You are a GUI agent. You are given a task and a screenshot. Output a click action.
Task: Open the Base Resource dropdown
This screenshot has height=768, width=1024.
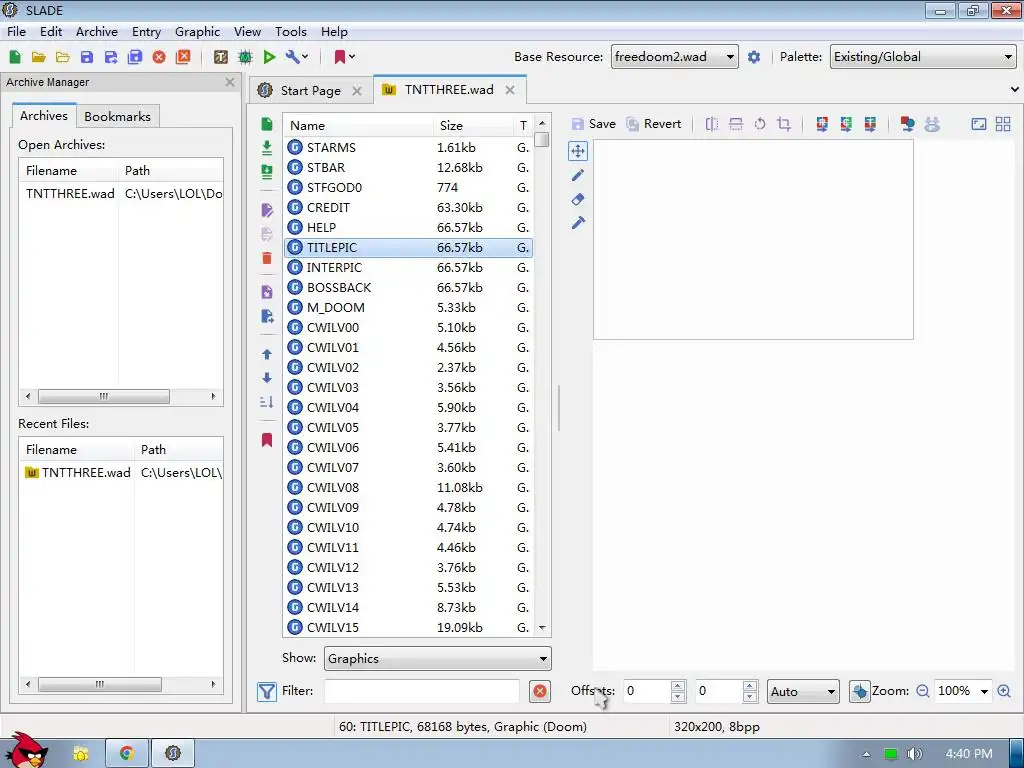click(675, 57)
